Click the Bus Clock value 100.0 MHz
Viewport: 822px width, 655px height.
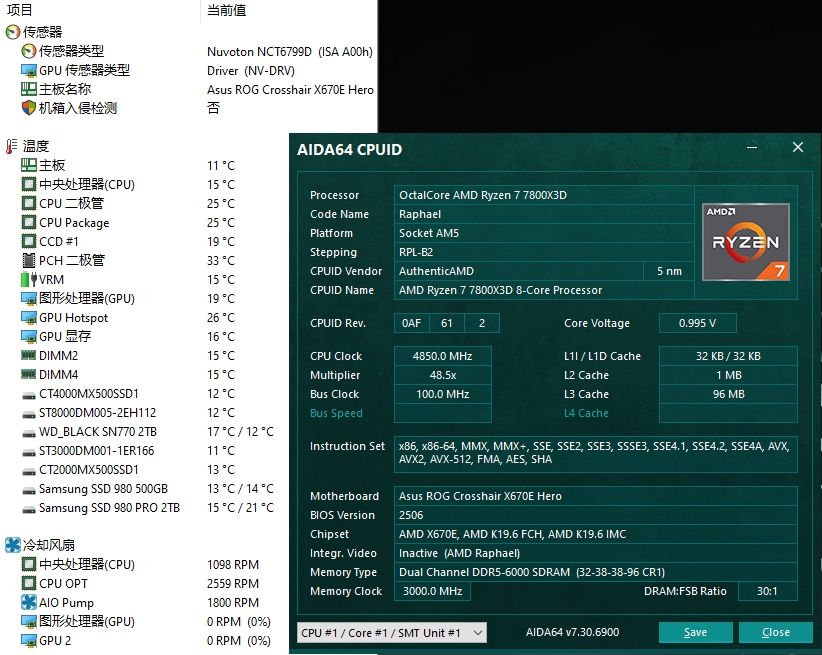click(442, 394)
